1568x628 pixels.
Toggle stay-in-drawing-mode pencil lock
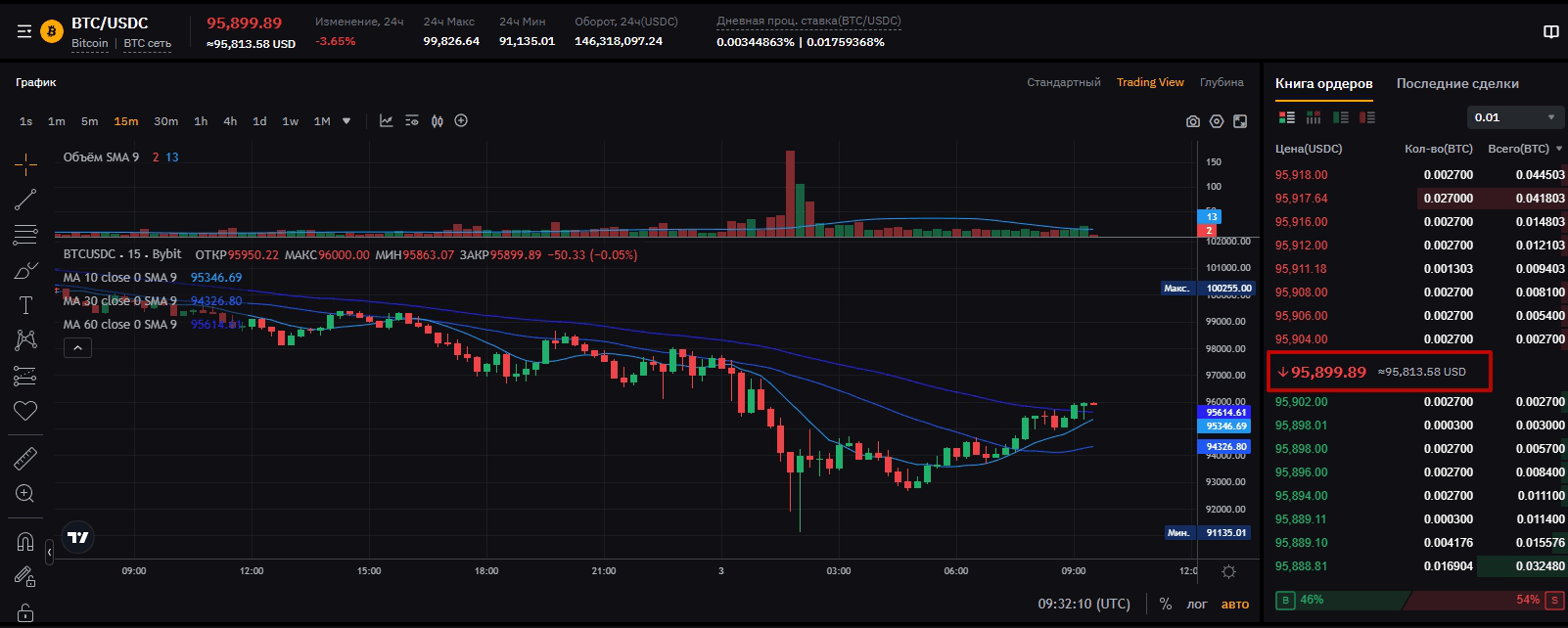[x=25, y=577]
